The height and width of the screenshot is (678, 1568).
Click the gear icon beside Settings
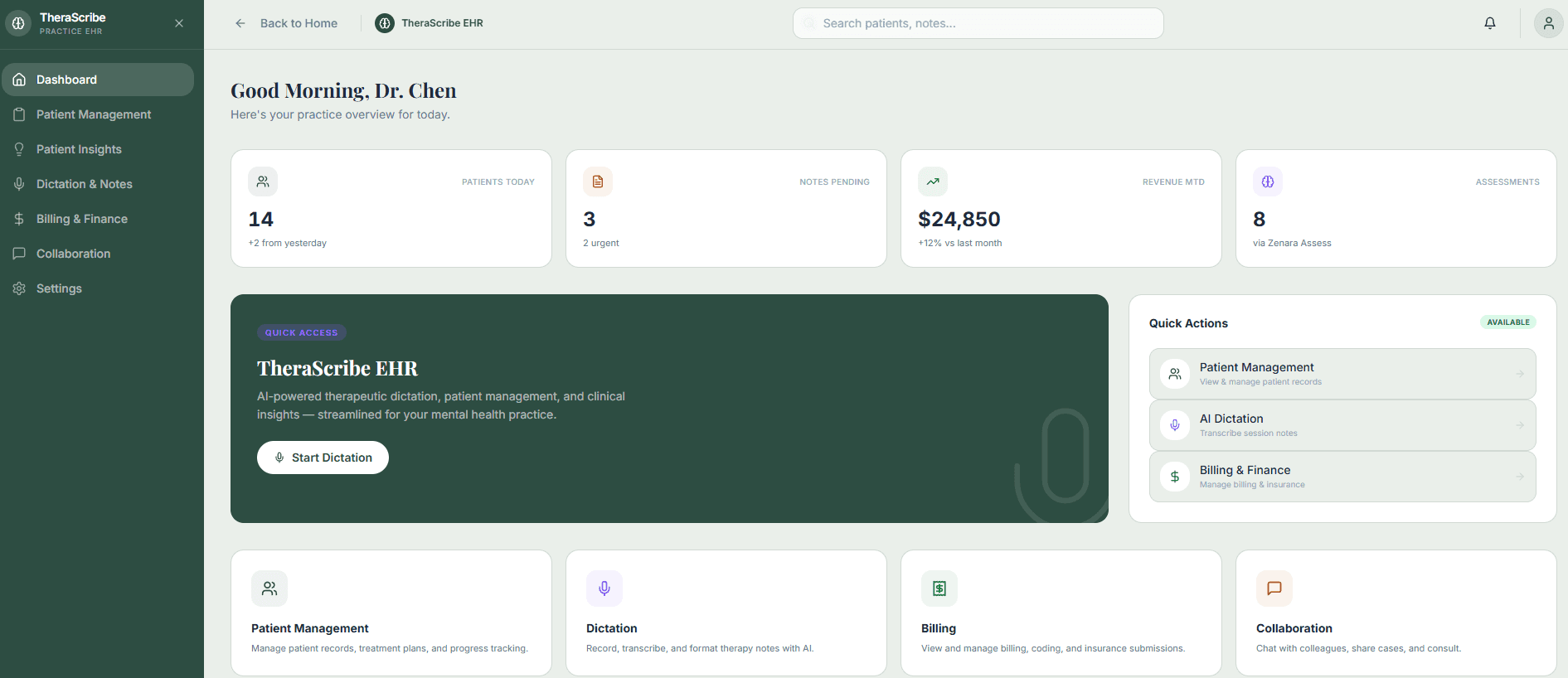tap(19, 288)
